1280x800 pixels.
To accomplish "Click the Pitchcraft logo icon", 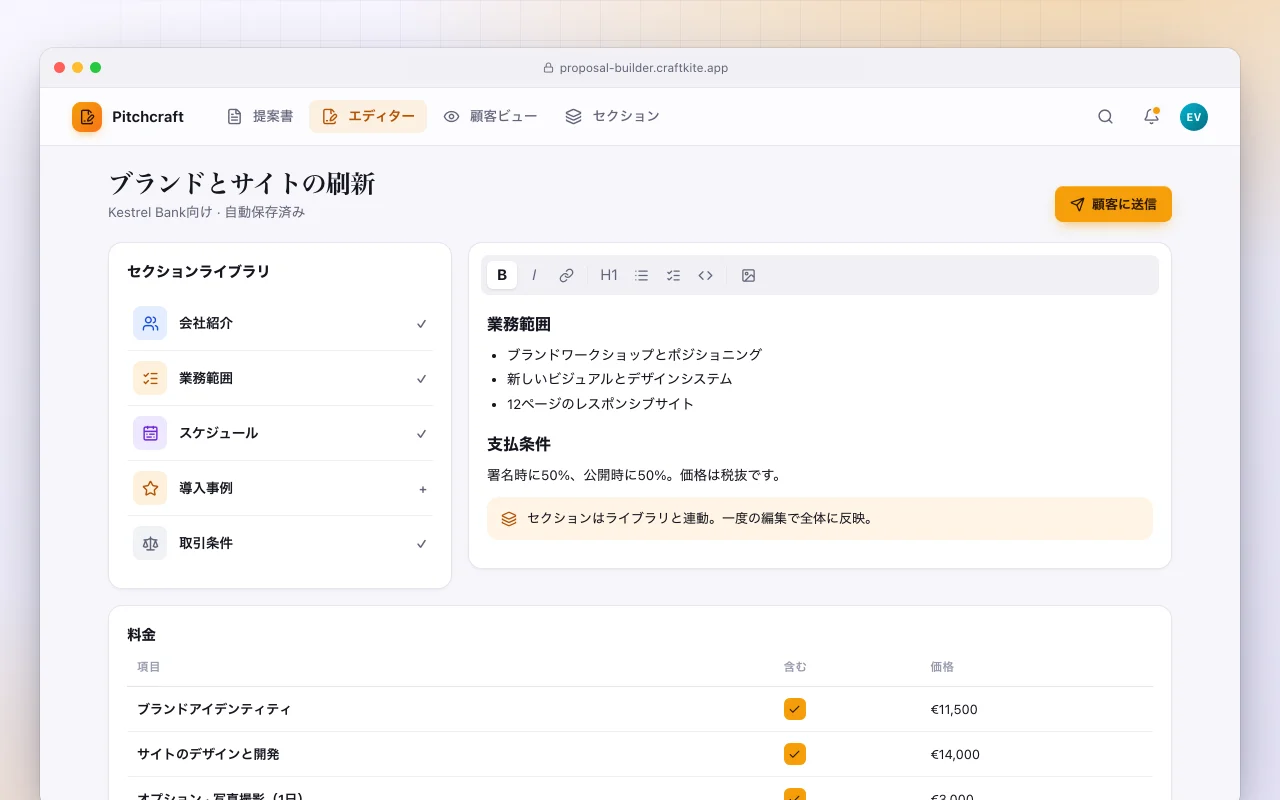I will (87, 117).
